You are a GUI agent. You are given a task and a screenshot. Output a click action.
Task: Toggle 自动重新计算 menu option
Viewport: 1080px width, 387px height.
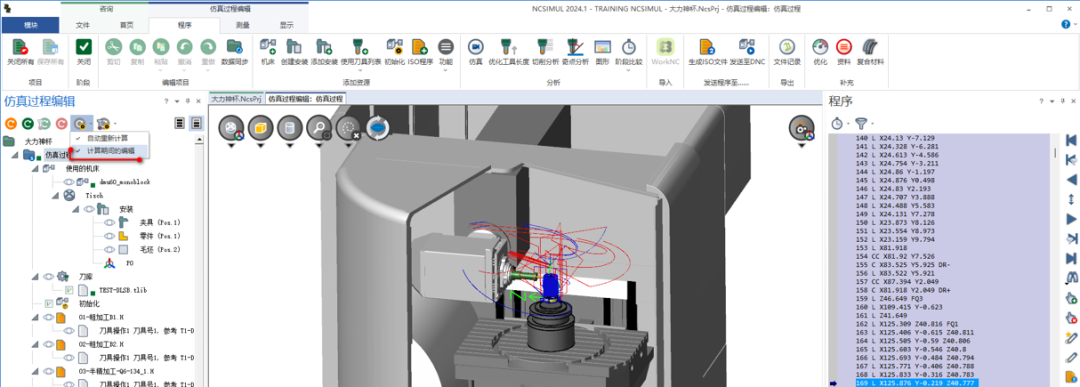[x=107, y=138]
